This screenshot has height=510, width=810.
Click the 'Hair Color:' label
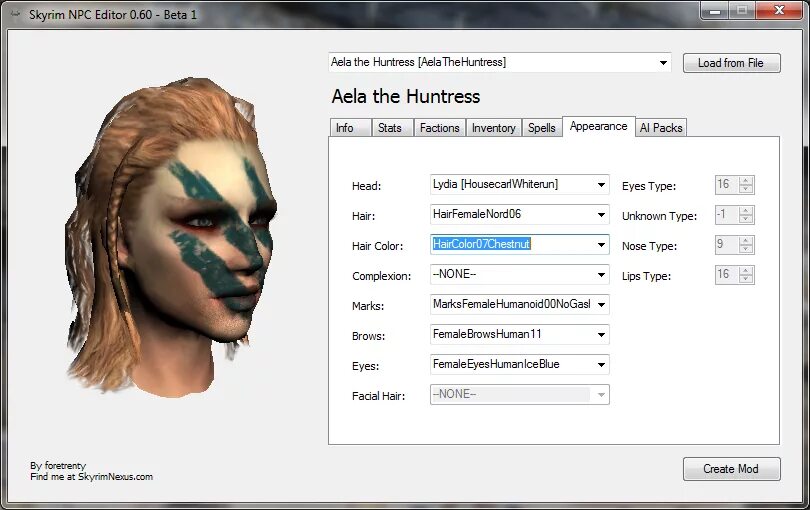coord(378,246)
